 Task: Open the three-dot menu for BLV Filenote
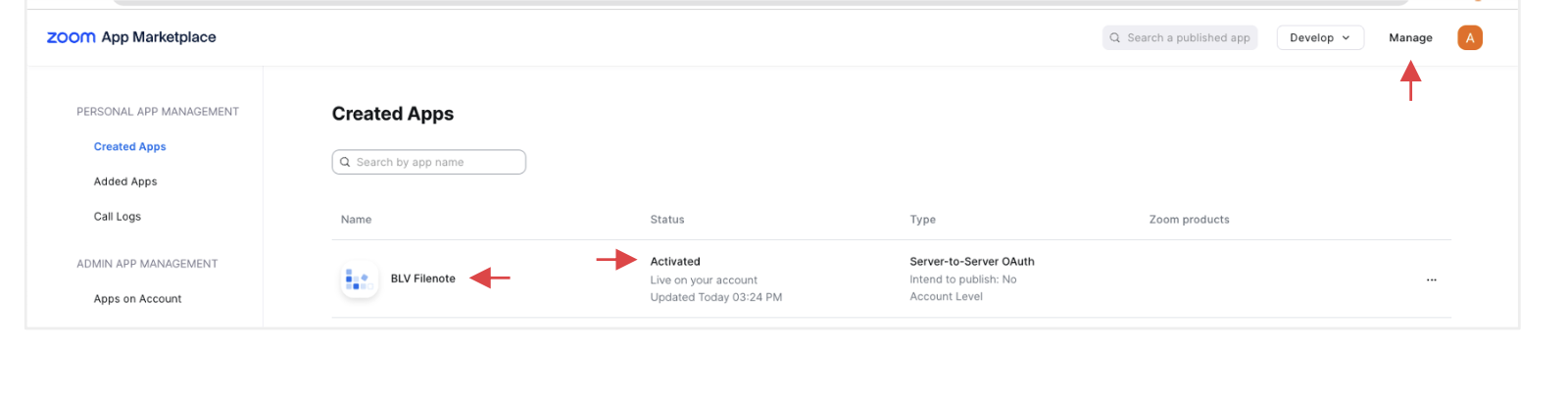click(1431, 280)
